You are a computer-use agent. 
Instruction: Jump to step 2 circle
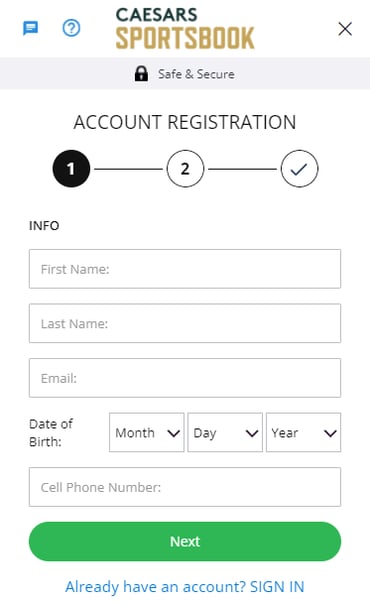(x=185, y=169)
